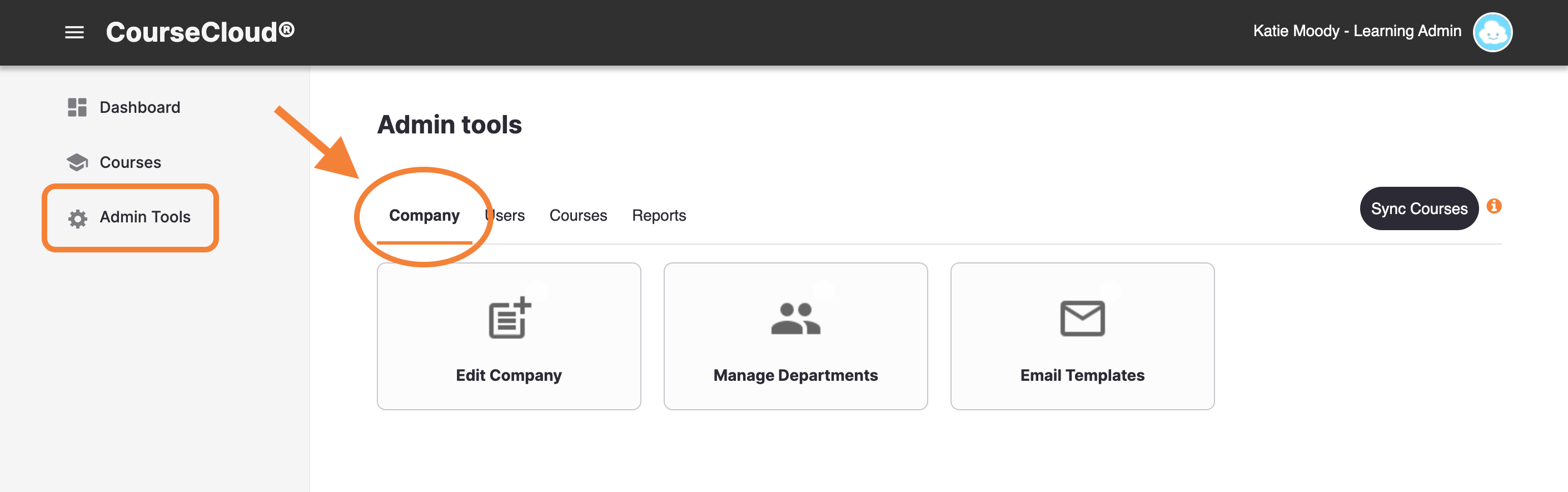Viewport: 1568px width, 492px height.
Task: Select Dashboard in the sidebar
Action: pyautogui.click(x=140, y=107)
